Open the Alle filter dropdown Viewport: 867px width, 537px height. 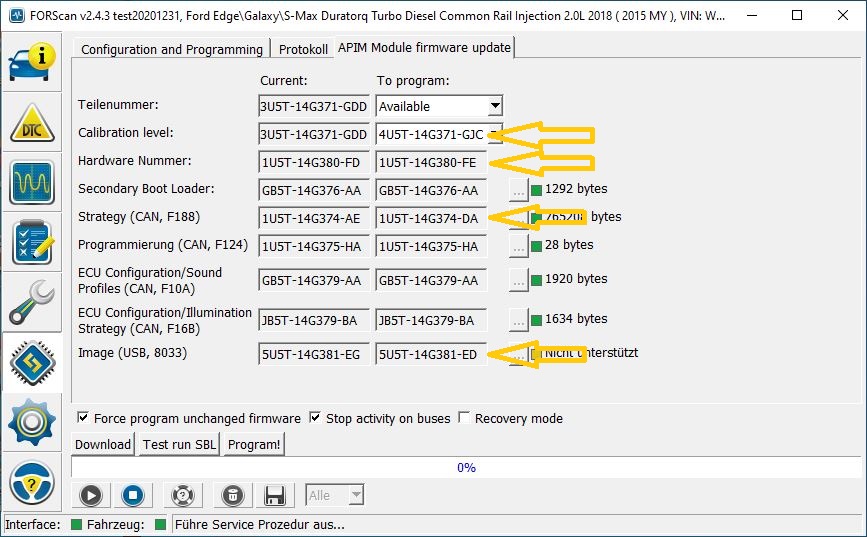(x=354, y=494)
